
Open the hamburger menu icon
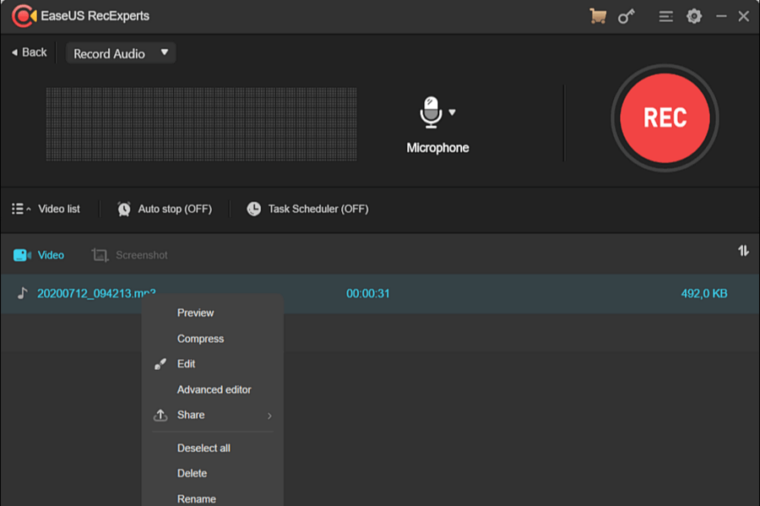665,17
